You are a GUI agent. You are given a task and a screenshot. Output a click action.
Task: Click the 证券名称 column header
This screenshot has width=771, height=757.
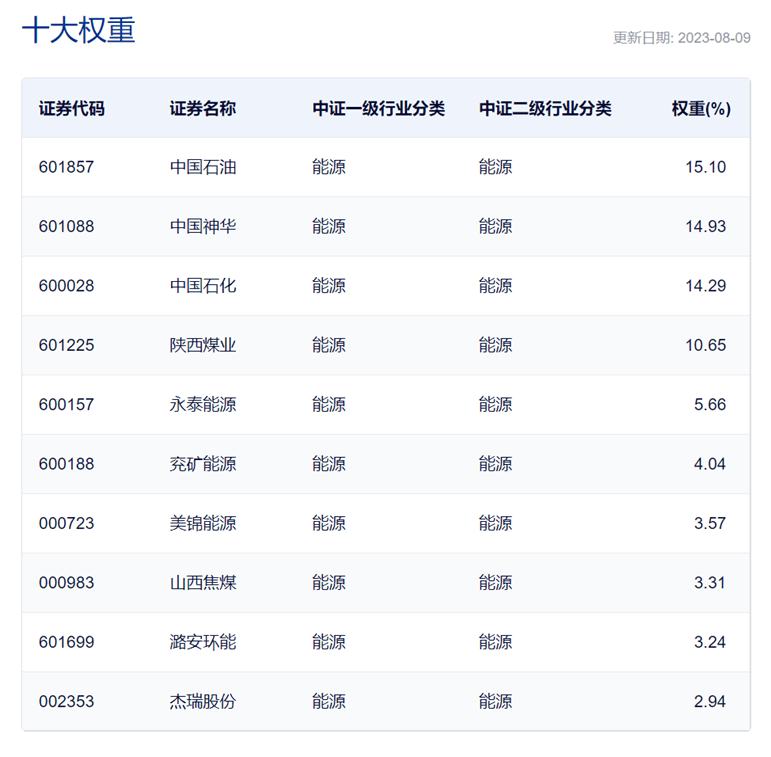(x=202, y=108)
